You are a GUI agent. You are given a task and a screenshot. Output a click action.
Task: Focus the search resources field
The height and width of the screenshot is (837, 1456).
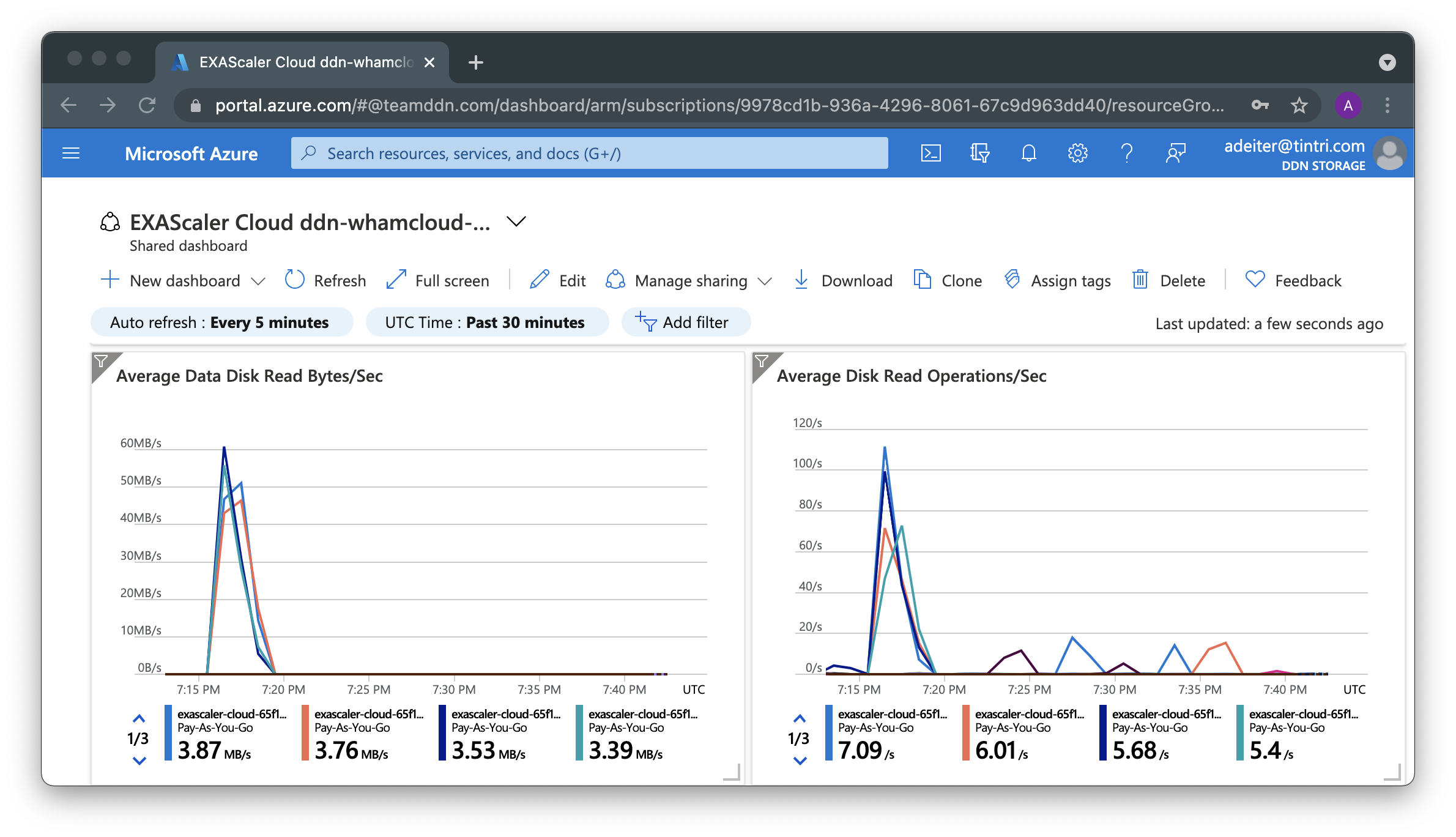pos(589,153)
